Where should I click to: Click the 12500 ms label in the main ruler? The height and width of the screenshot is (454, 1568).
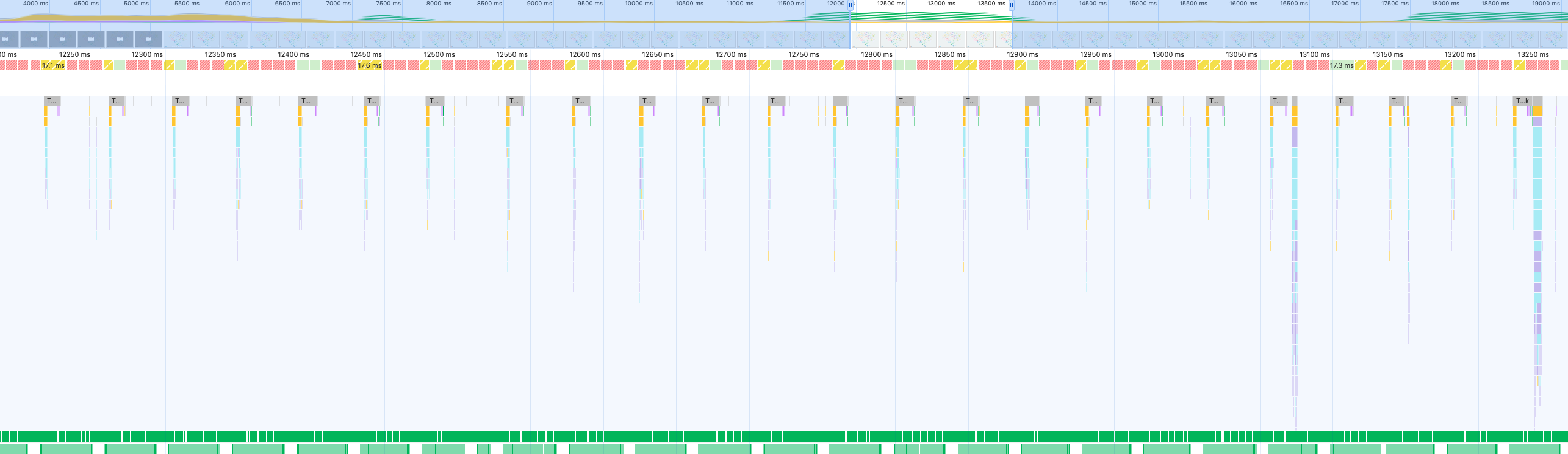tap(439, 54)
